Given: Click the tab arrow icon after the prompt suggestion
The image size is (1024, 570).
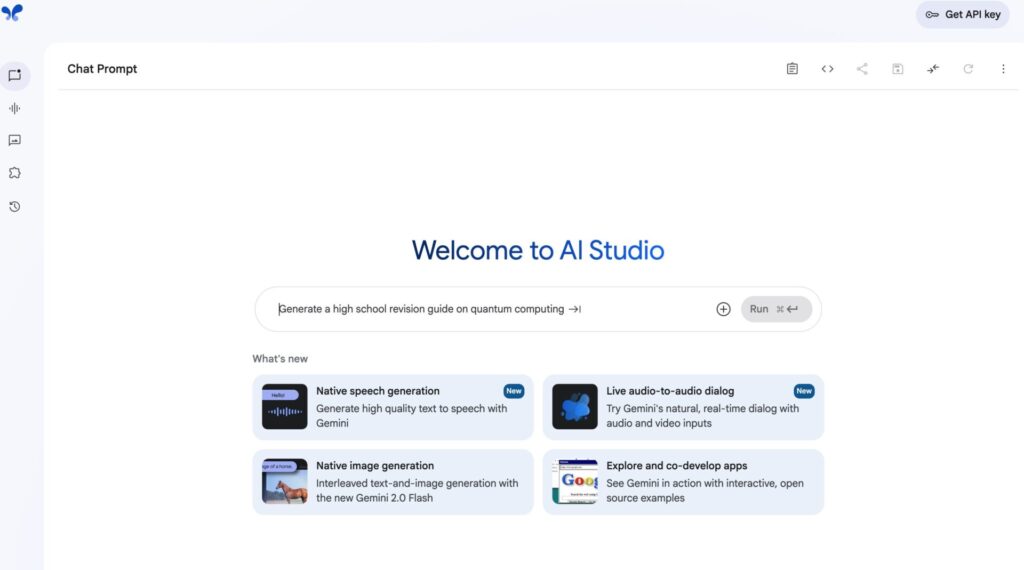Looking at the screenshot, I should 575,309.
